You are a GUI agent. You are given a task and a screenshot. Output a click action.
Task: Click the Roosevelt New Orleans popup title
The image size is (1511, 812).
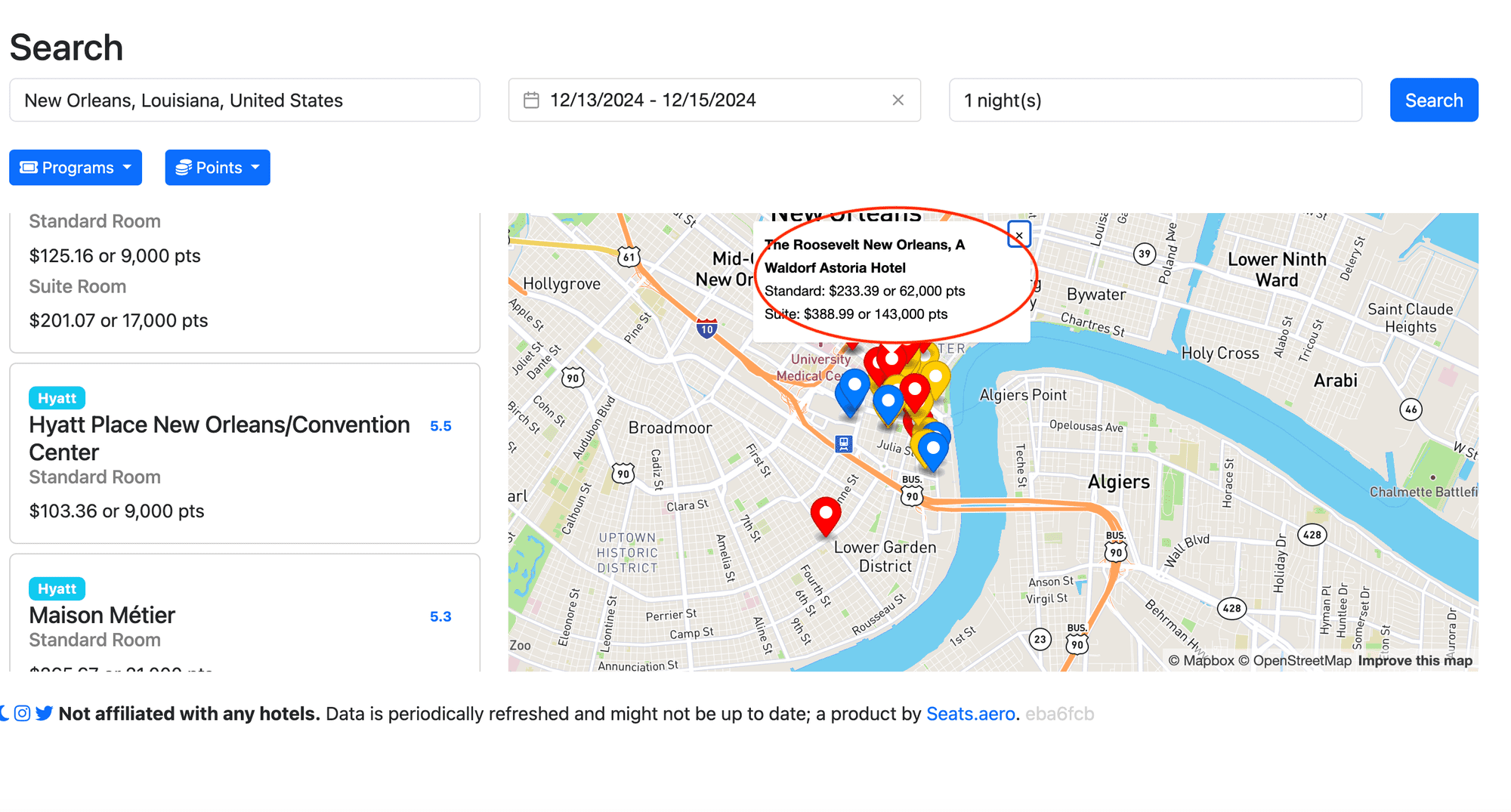click(x=864, y=256)
